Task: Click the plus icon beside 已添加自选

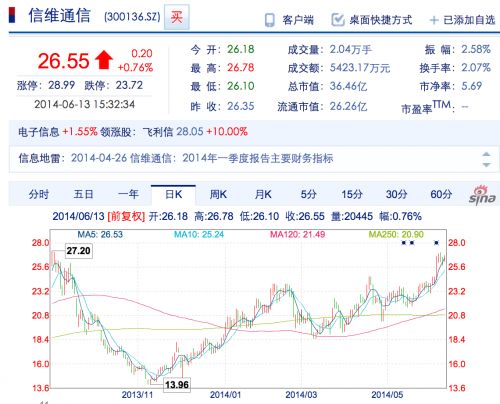Action: pyautogui.click(x=434, y=21)
